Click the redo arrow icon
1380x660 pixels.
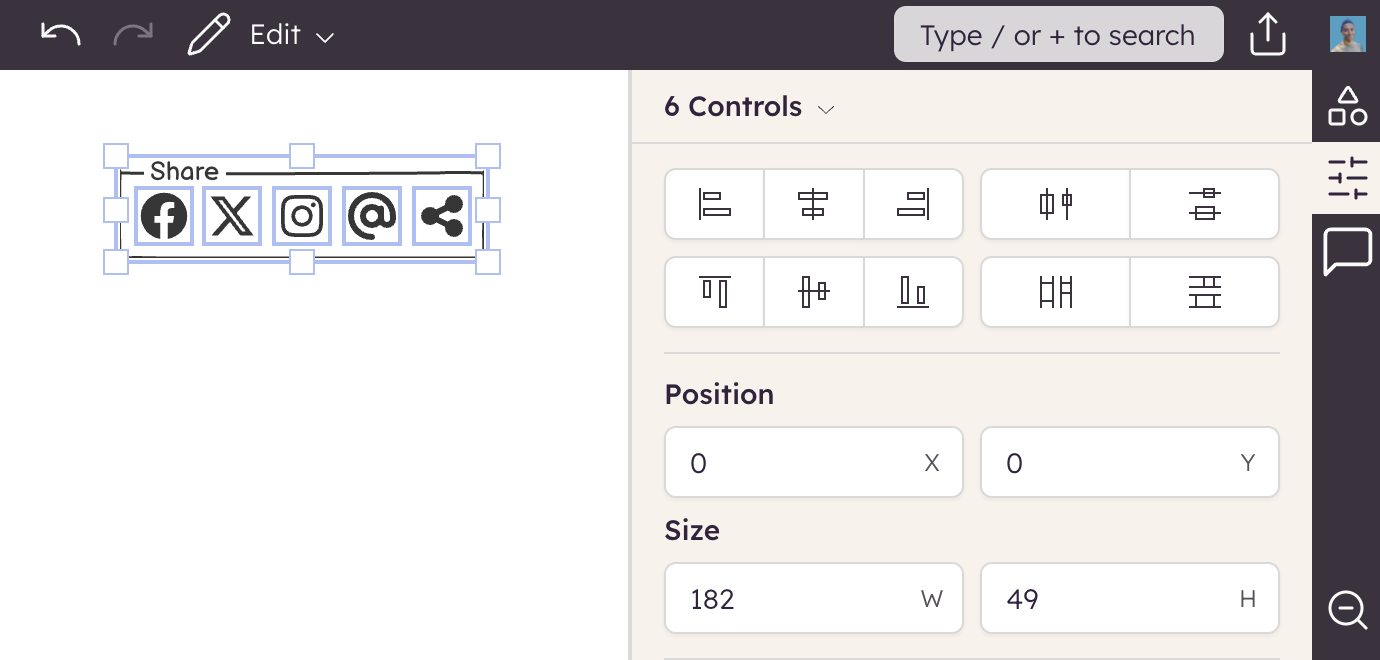click(133, 35)
